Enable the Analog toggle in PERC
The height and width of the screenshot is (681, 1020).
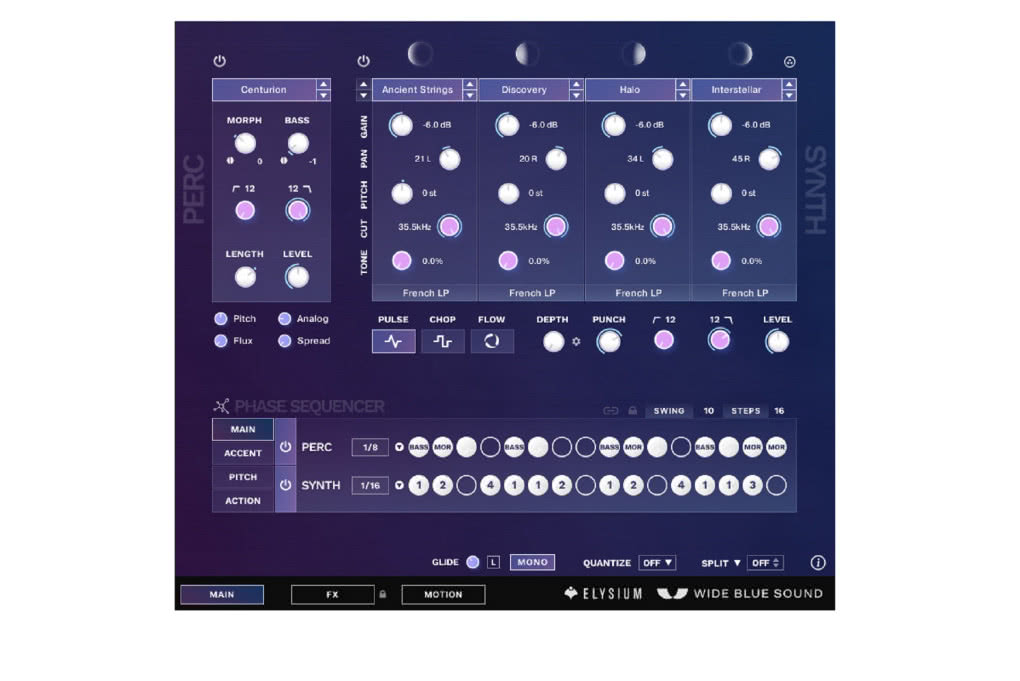point(284,319)
